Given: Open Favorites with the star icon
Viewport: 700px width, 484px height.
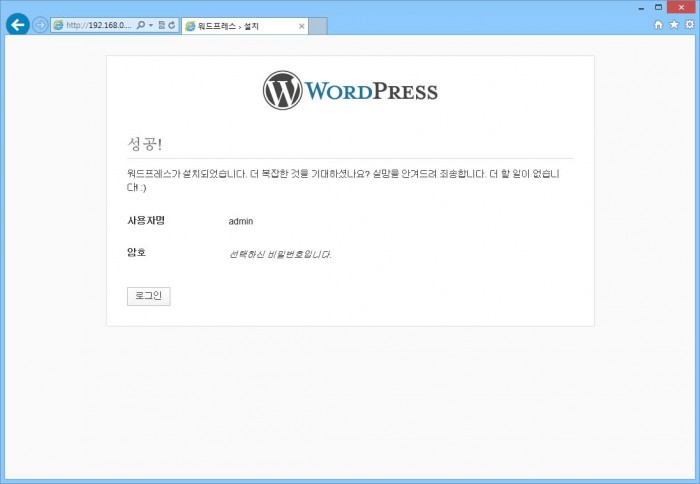Looking at the screenshot, I should click(674, 25).
